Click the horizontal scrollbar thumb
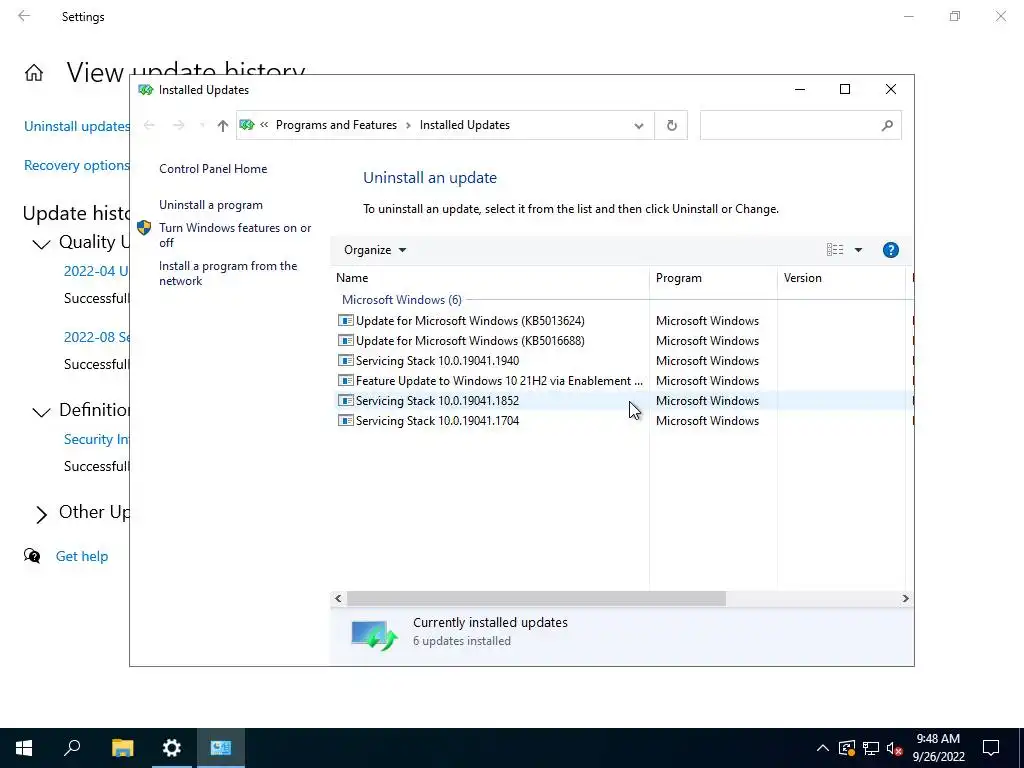Image resolution: width=1024 pixels, height=768 pixels. pyautogui.click(x=536, y=598)
